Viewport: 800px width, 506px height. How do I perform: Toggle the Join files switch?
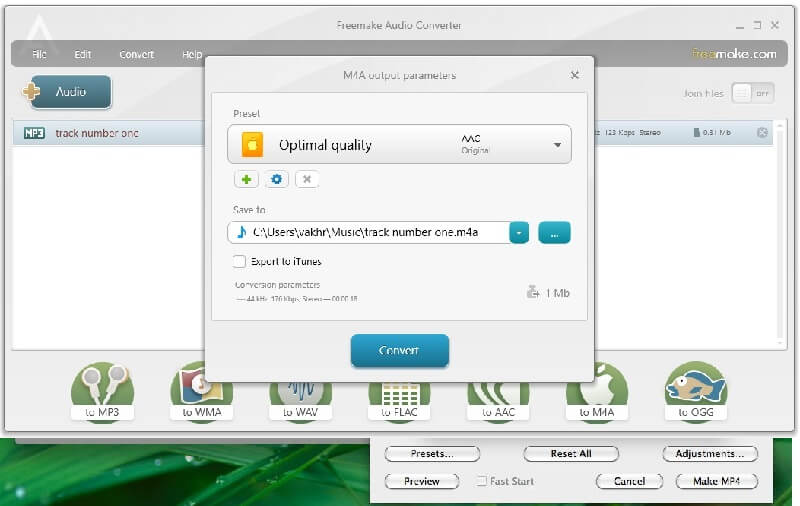[753, 93]
